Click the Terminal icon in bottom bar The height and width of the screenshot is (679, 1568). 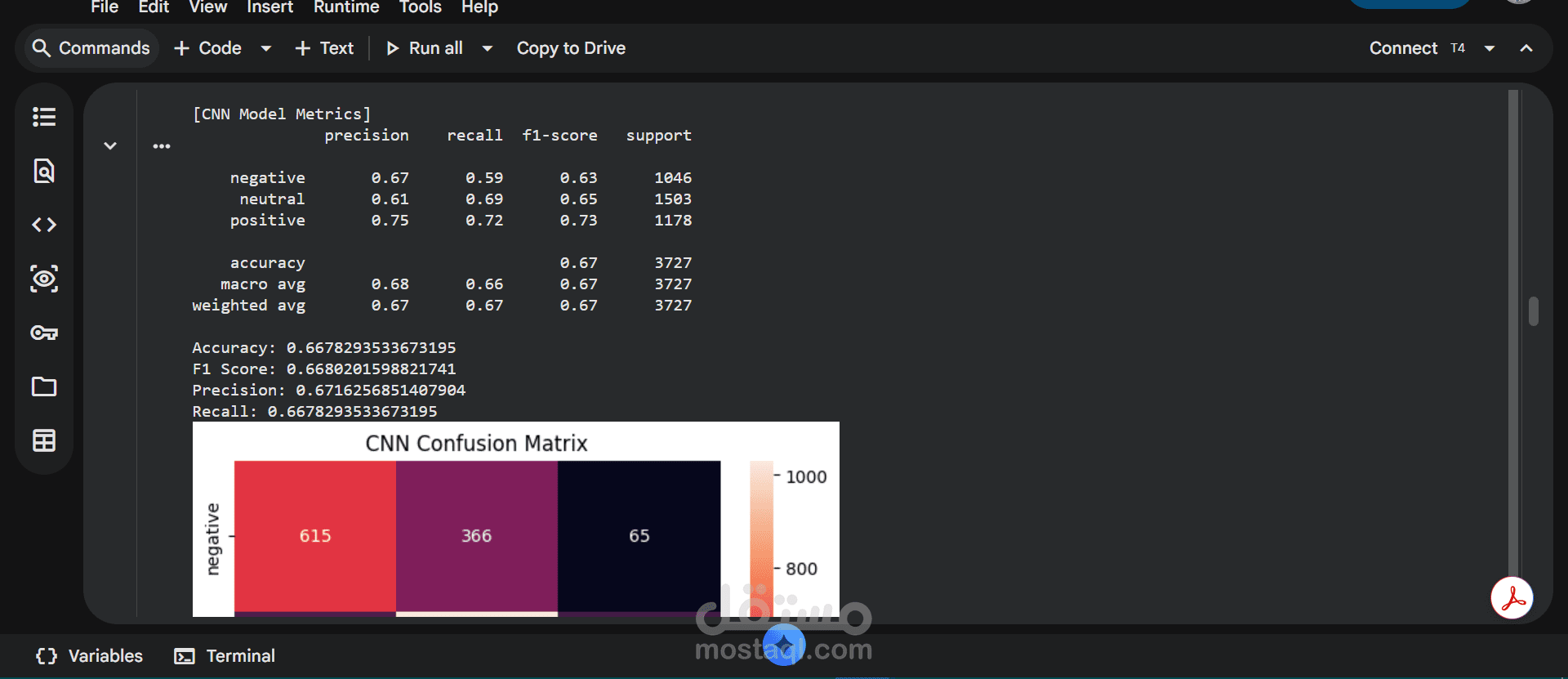(x=185, y=656)
